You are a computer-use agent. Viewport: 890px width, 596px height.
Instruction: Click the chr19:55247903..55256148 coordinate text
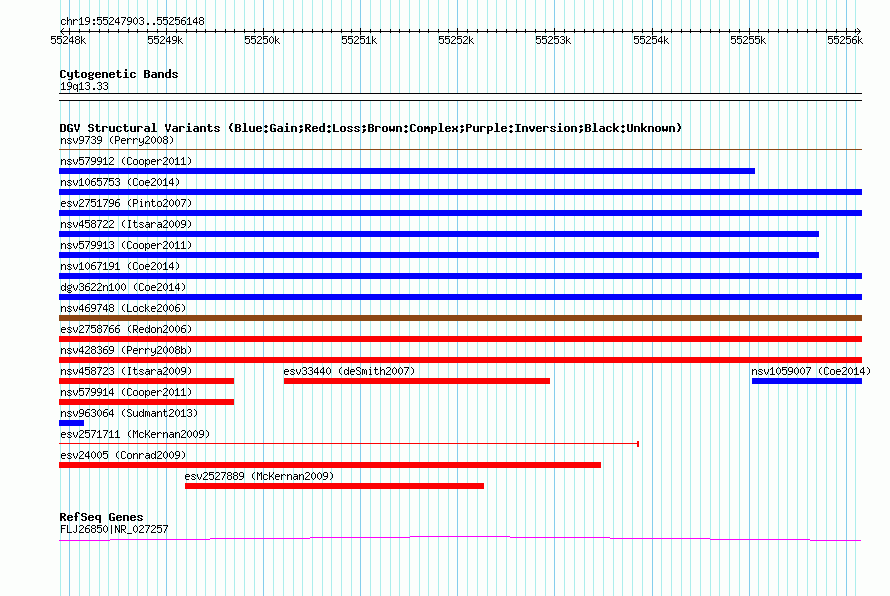click(x=132, y=21)
